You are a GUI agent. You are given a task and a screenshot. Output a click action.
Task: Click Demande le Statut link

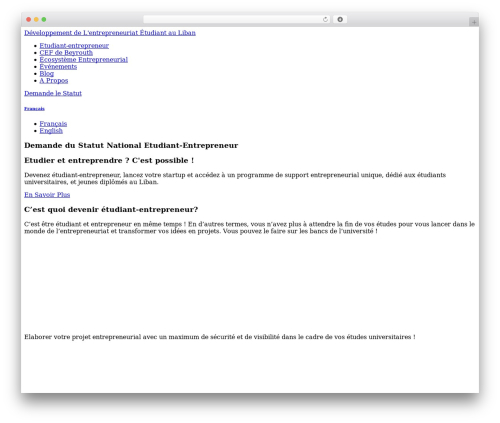53,93
